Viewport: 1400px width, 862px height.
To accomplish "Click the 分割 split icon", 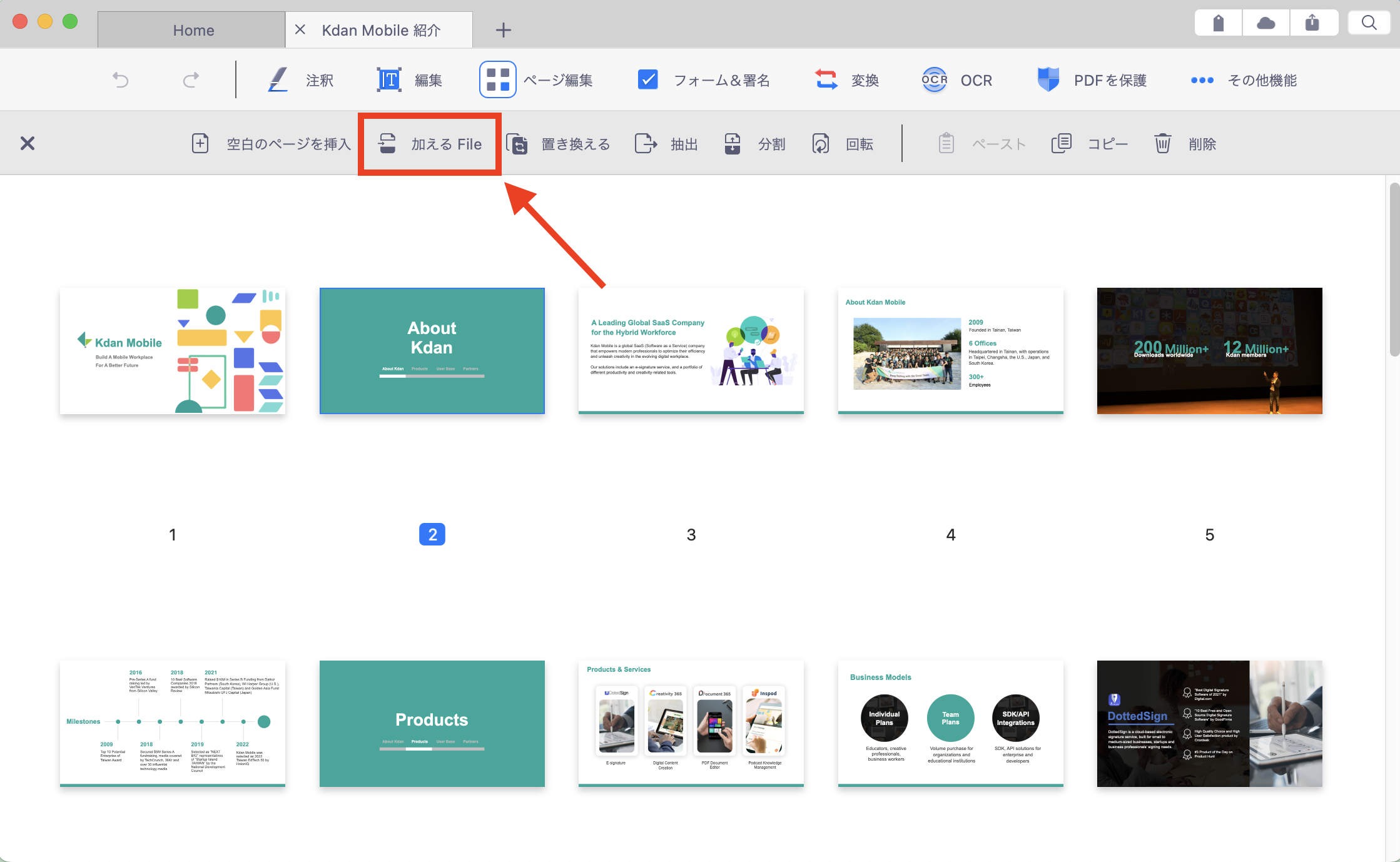I will coord(733,143).
